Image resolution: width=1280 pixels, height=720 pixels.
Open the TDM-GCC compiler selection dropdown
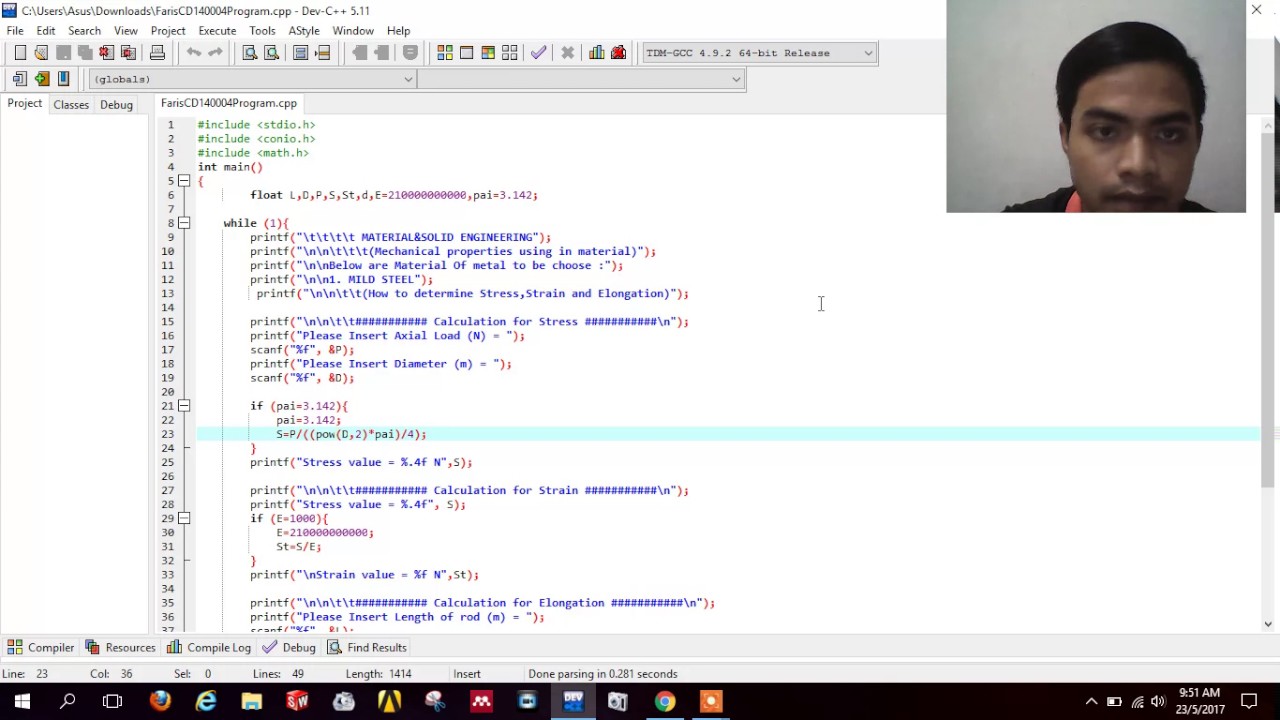pyautogui.click(x=759, y=53)
